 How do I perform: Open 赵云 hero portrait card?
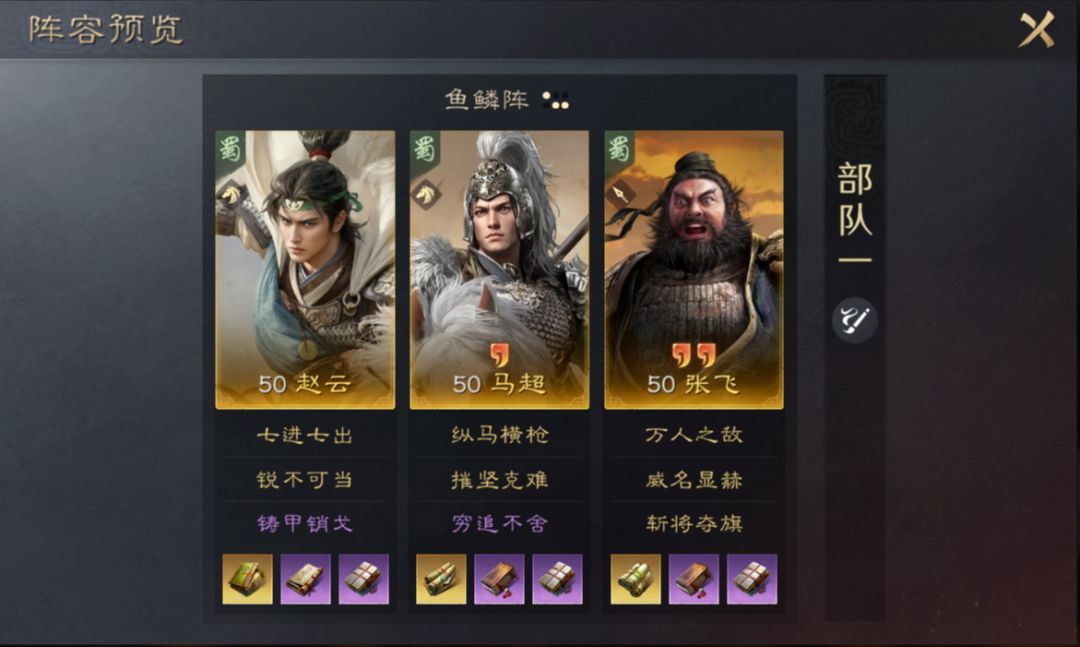(x=305, y=269)
